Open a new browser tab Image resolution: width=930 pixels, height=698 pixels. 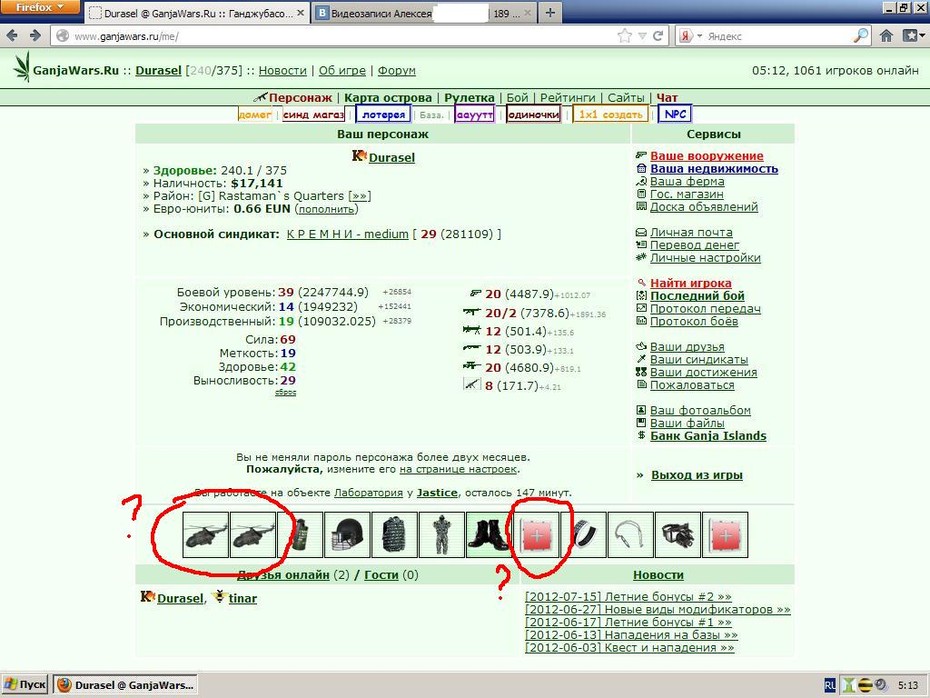click(x=550, y=12)
